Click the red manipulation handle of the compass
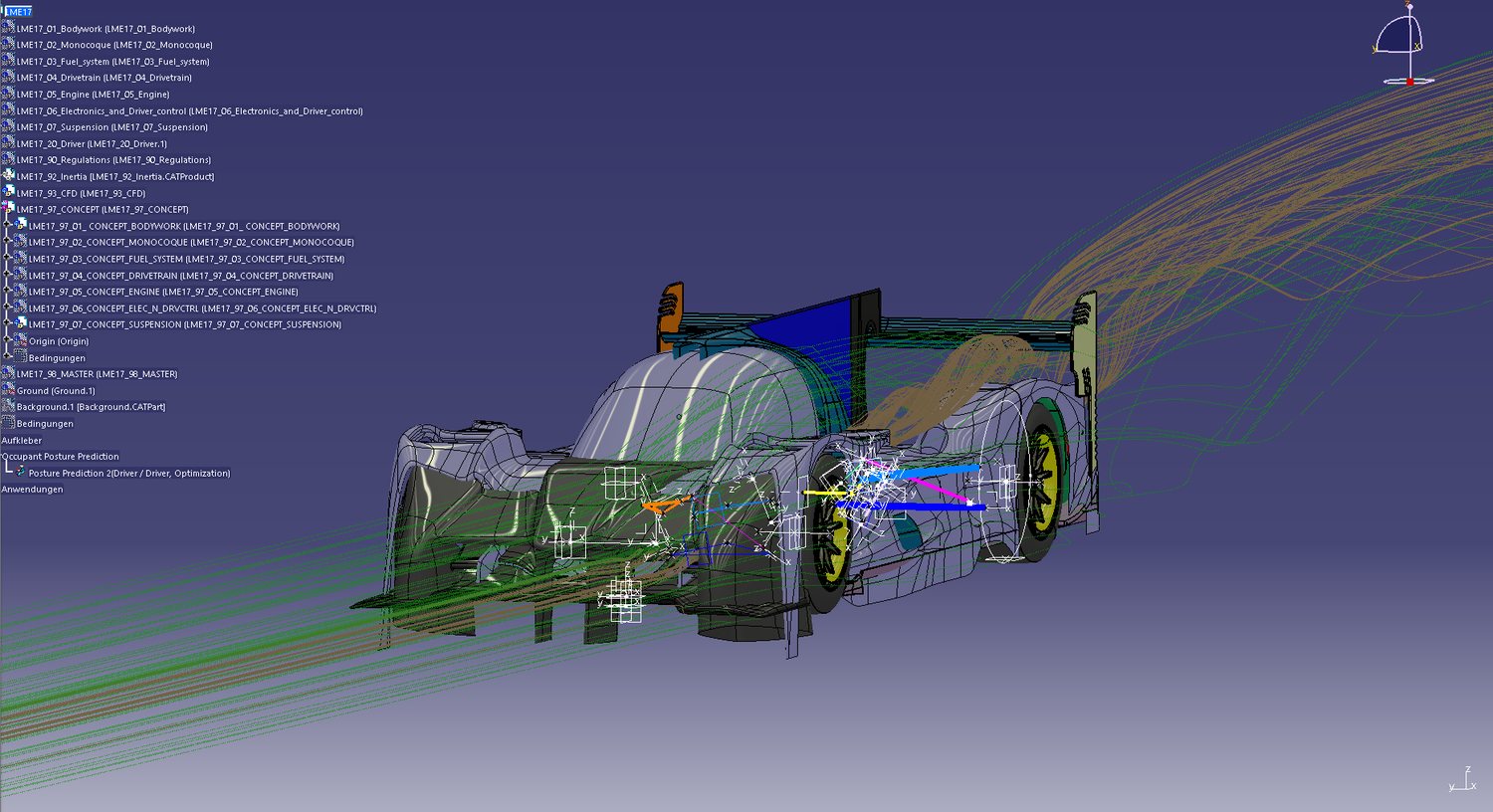Image resolution: width=1493 pixels, height=812 pixels. coord(1410,82)
